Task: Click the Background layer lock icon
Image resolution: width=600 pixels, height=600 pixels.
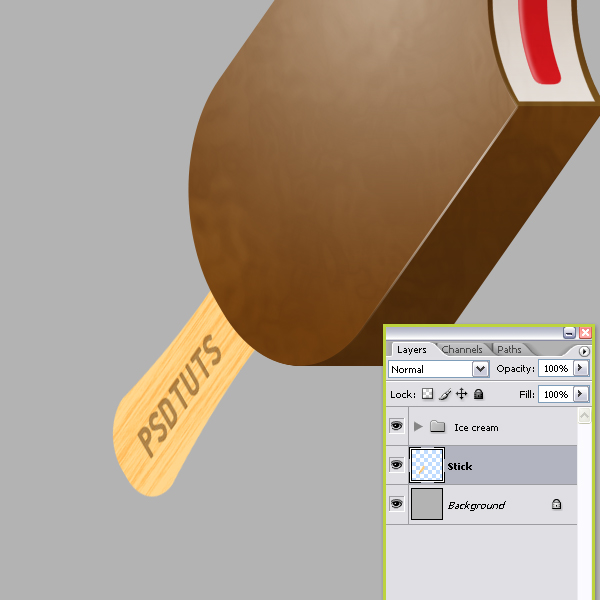Action: click(x=557, y=504)
